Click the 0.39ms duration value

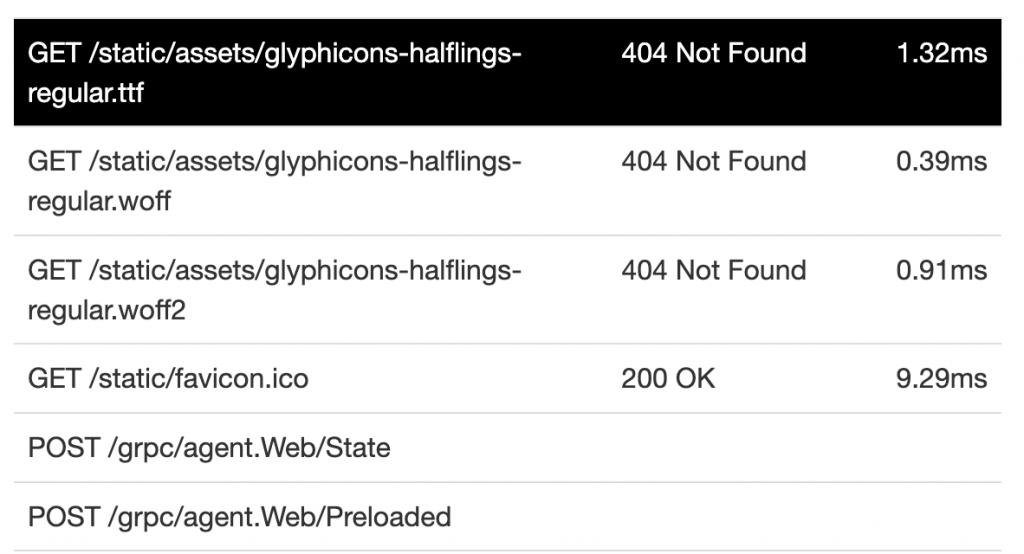coord(942,161)
